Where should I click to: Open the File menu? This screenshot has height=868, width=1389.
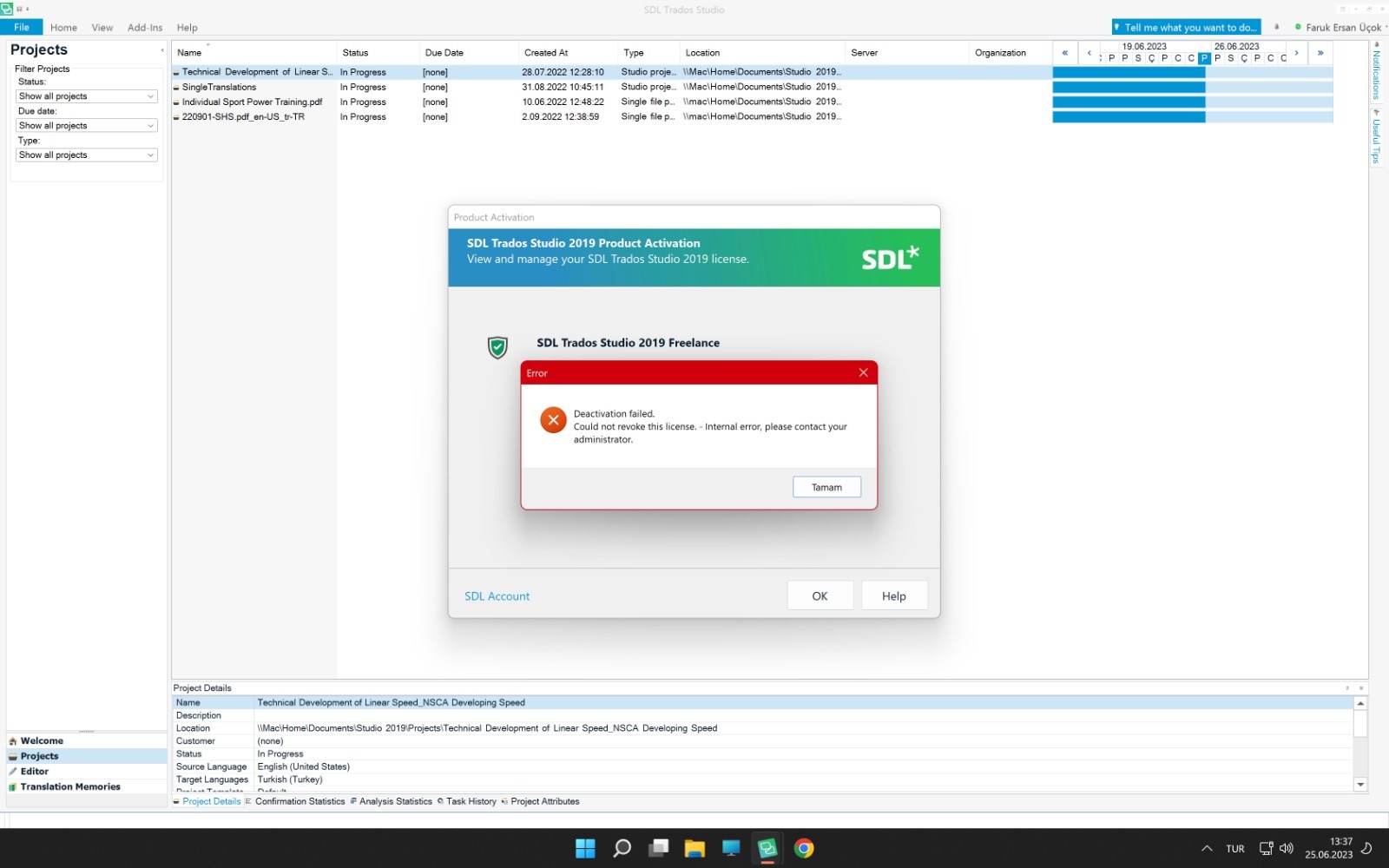22,27
